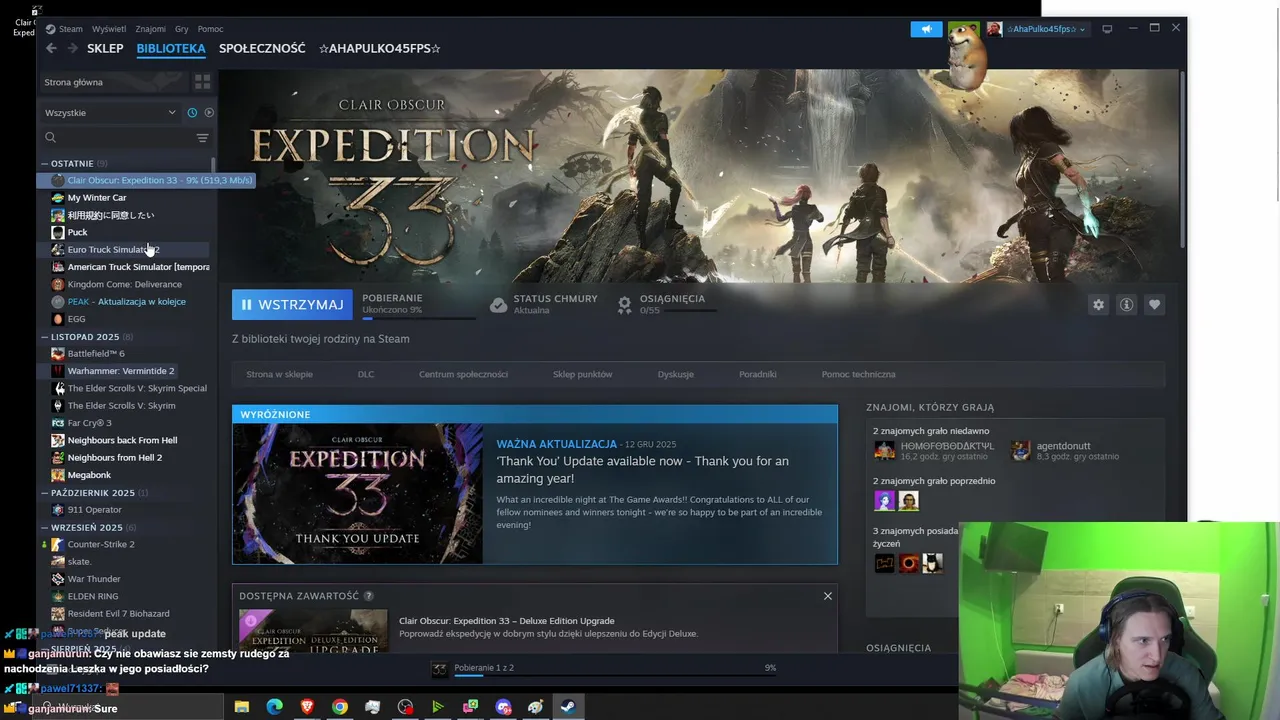Viewport: 1280px width, 720px height.
Task: Show game info icon
Action: (1126, 305)
